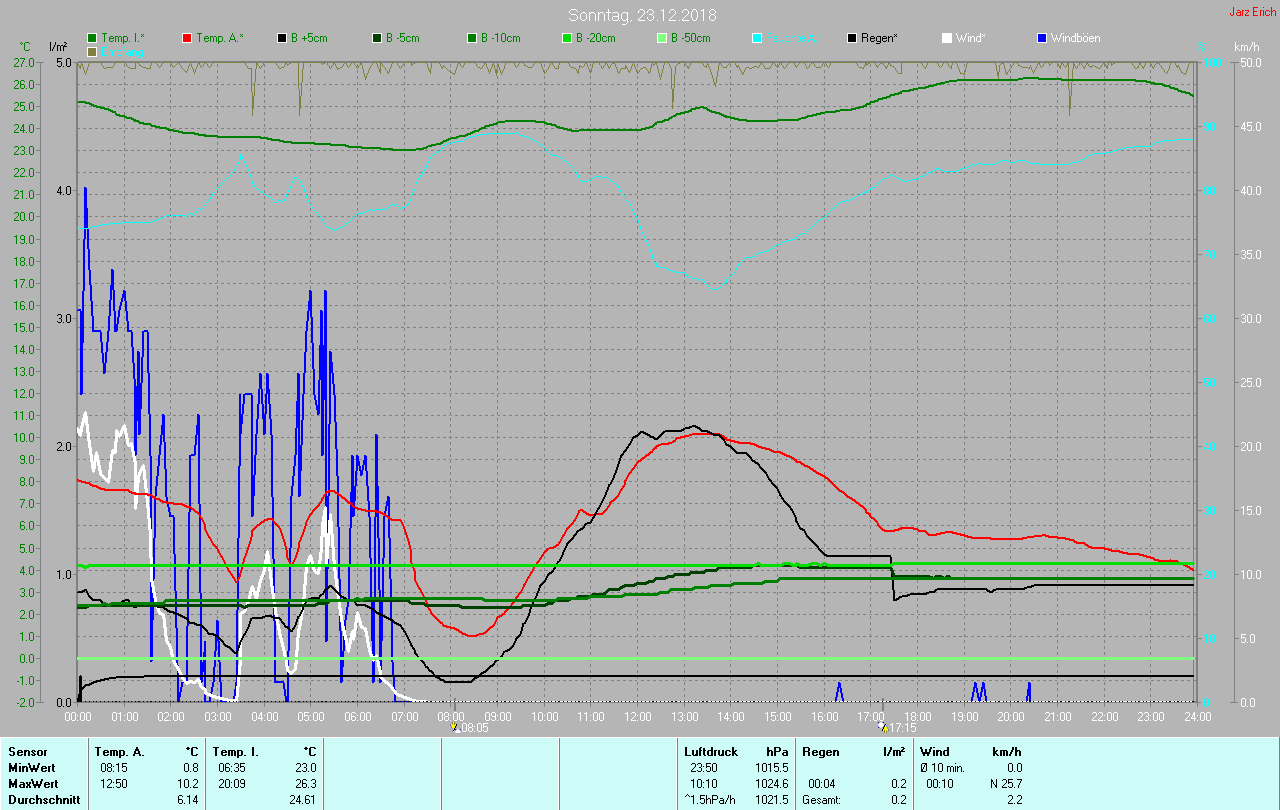Select the B -50cm legend marker
This screenshot has width=1280, height=810.
coord(662,38)
